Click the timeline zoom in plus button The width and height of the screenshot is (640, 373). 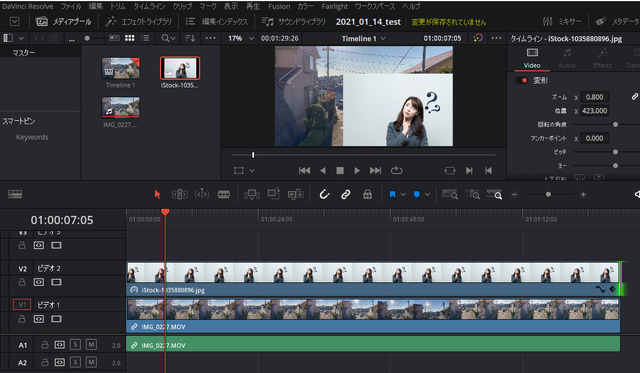583,195
